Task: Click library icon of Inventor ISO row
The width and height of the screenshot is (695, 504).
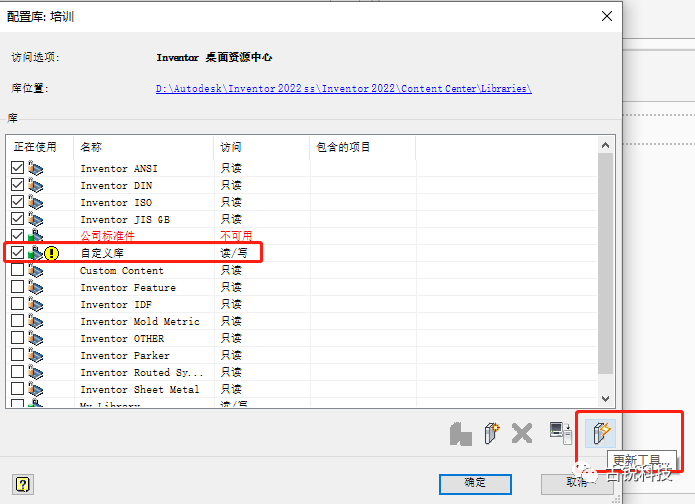Action: (x=35, y=202)
